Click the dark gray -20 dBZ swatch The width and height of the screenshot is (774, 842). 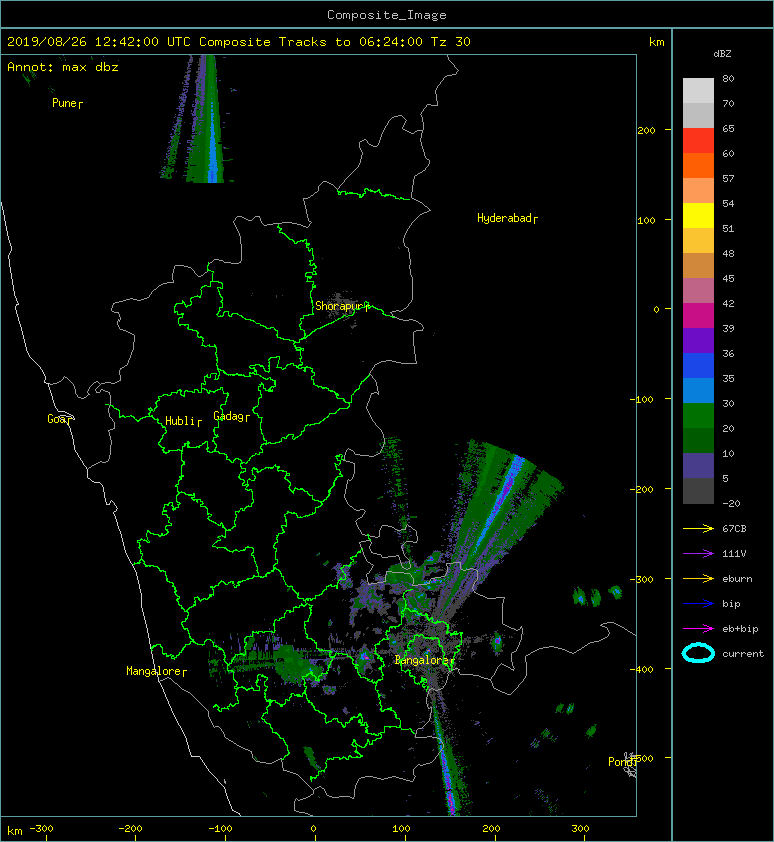click(698, 490)
